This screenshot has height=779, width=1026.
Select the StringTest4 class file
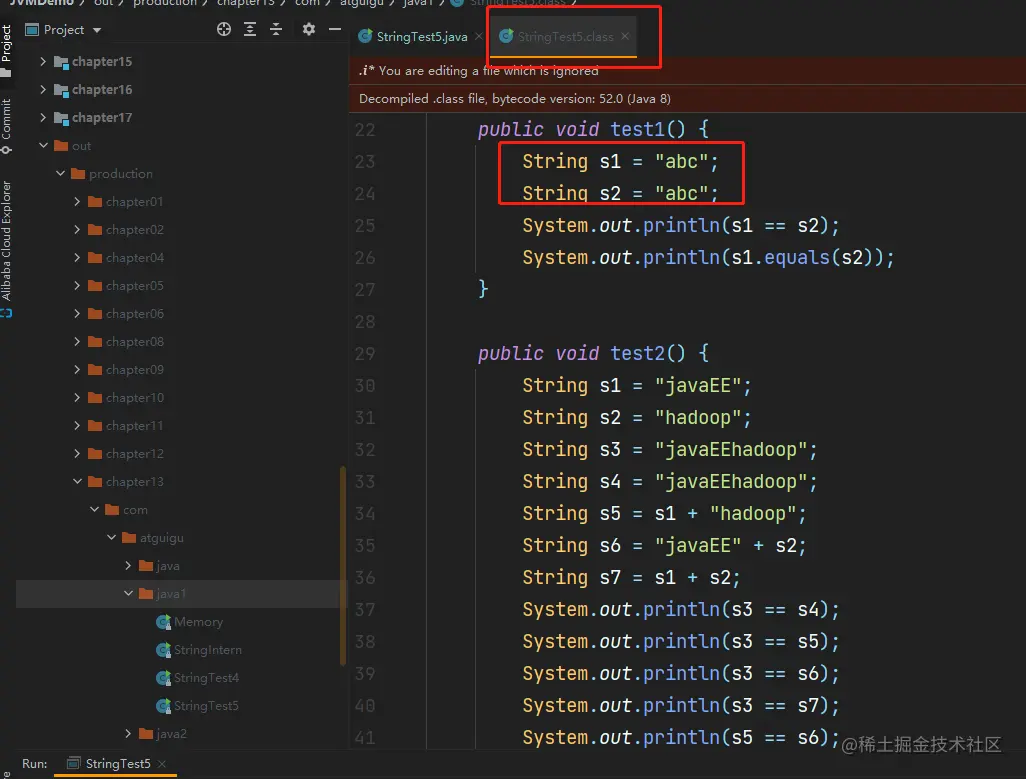coord(206,678)
